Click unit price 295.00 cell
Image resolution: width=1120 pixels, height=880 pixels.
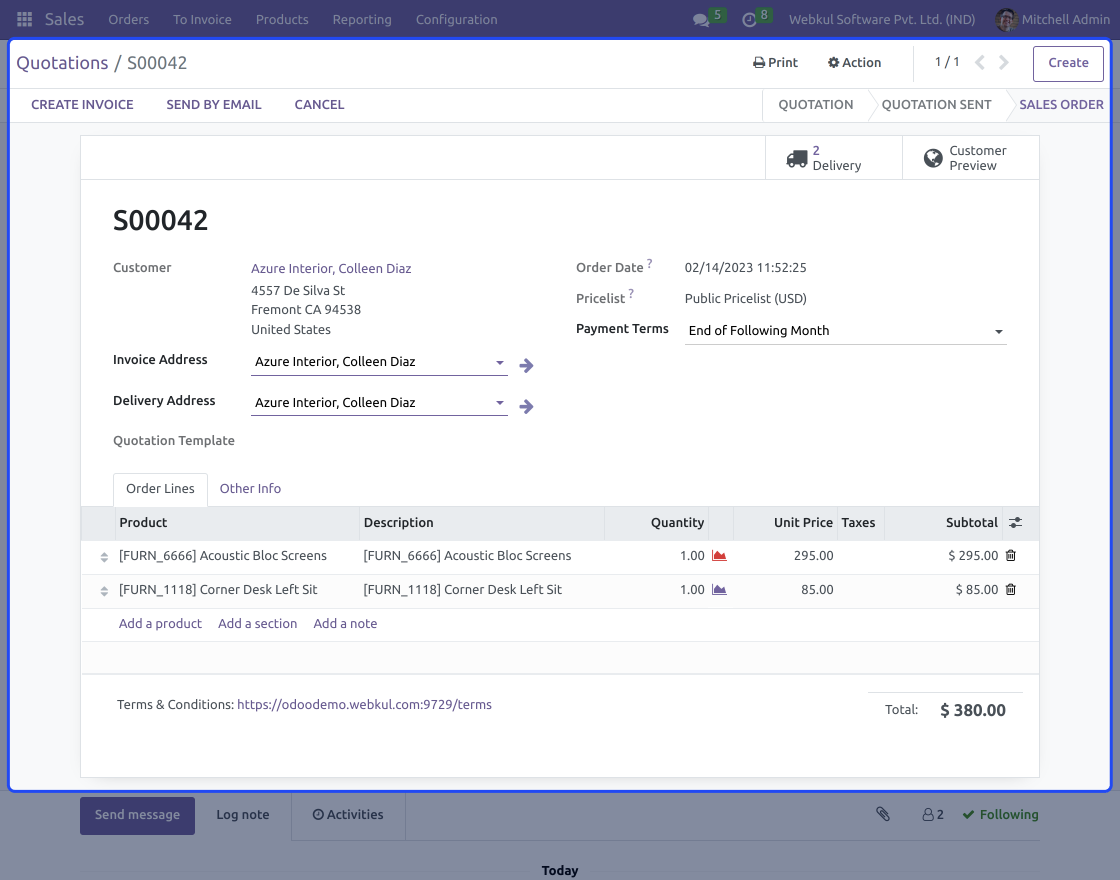pyautogui.click(x=813, y=556)
